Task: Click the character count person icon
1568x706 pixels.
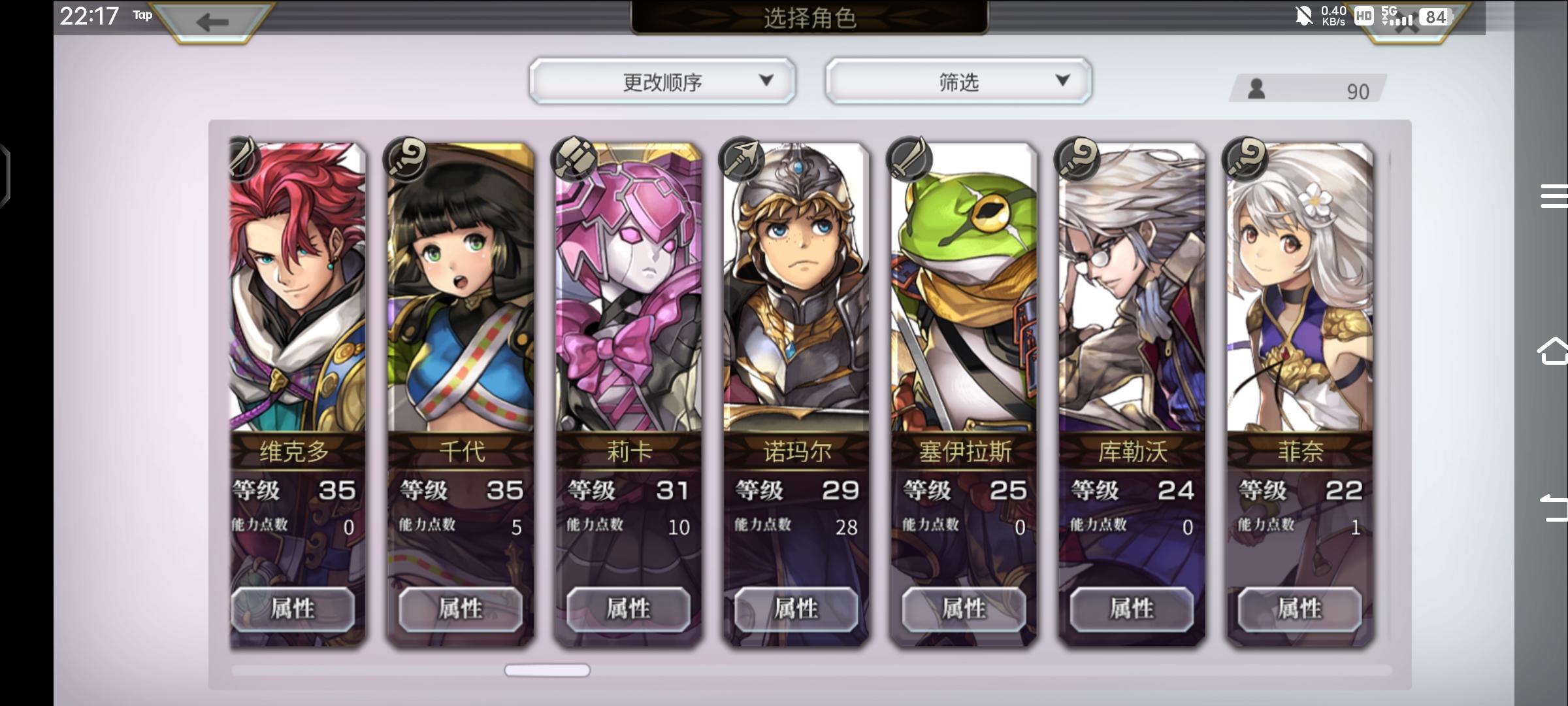Action: 1256,89
